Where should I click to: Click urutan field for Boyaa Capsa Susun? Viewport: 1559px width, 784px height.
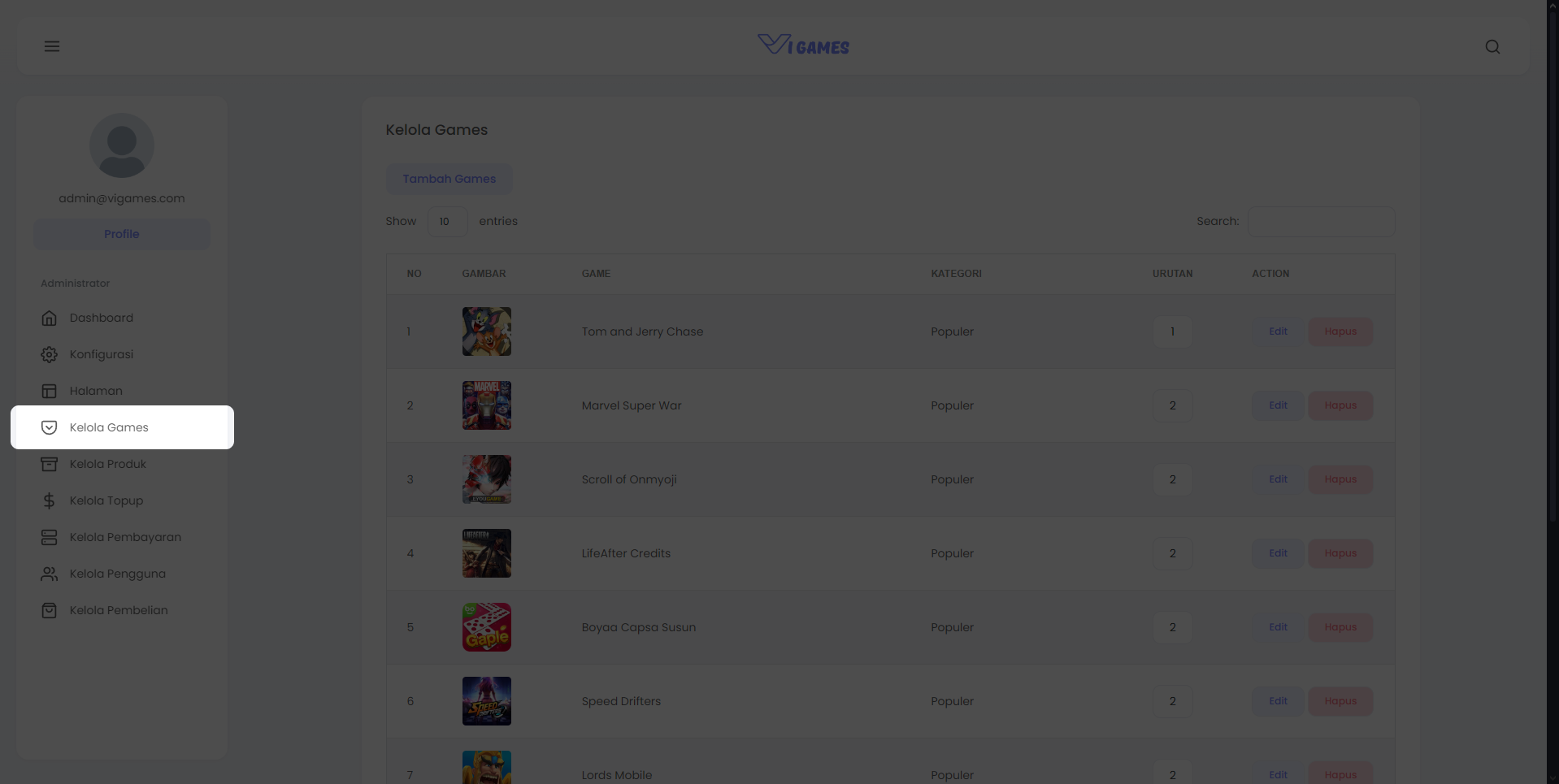(x=1172, y=627)
